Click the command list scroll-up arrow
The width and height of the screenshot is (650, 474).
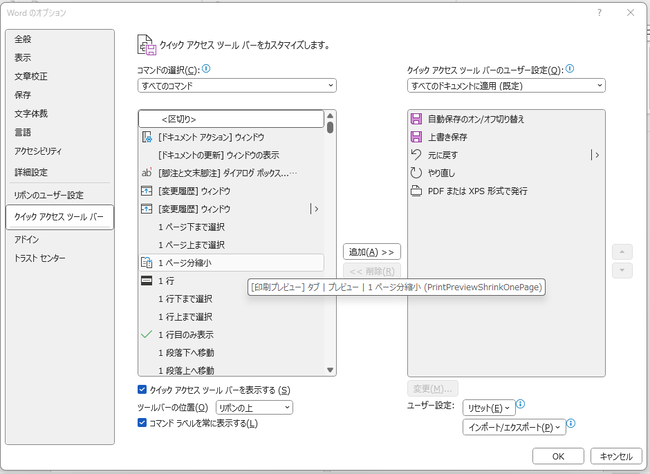coord(330,116)
